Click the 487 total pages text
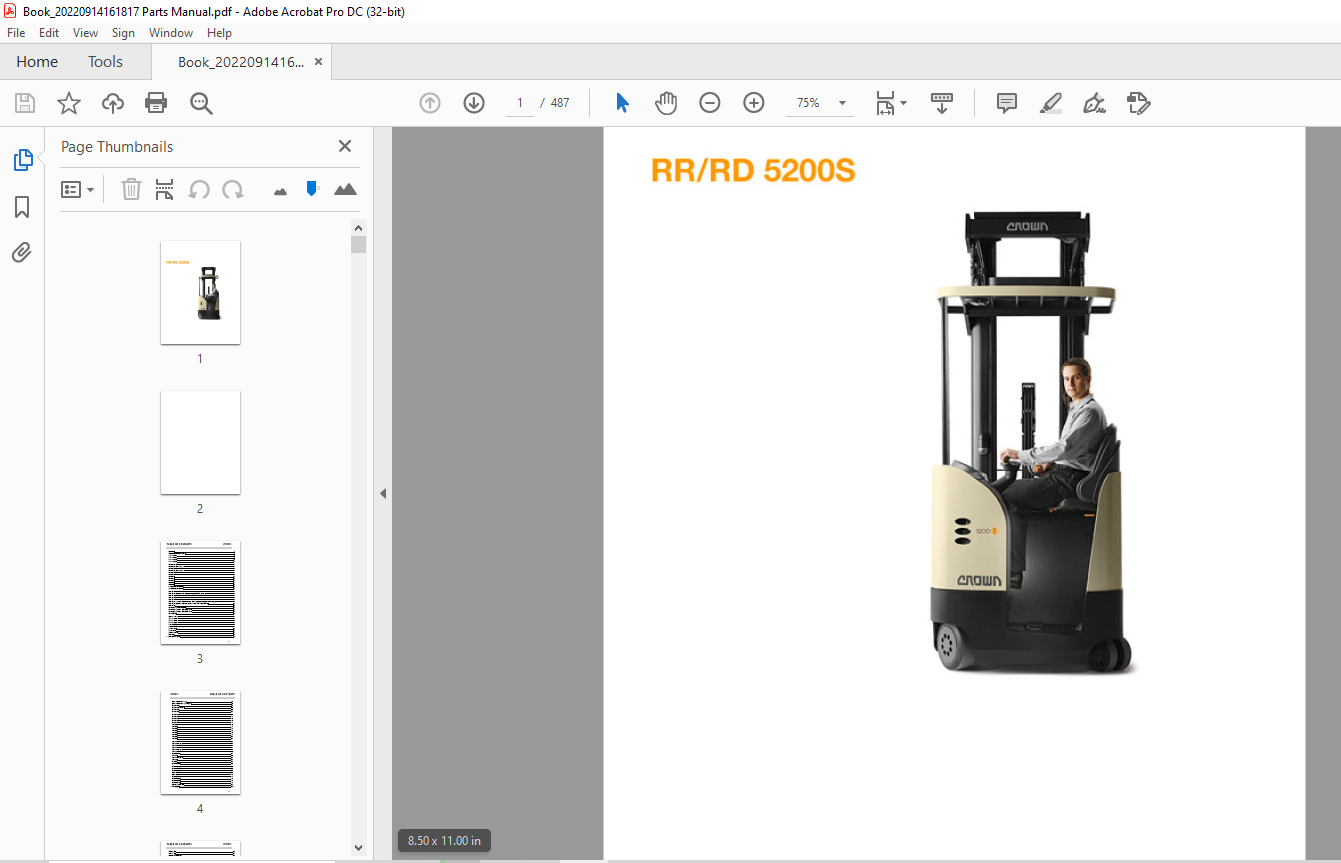1341x863 pixels. coord(560,103)
